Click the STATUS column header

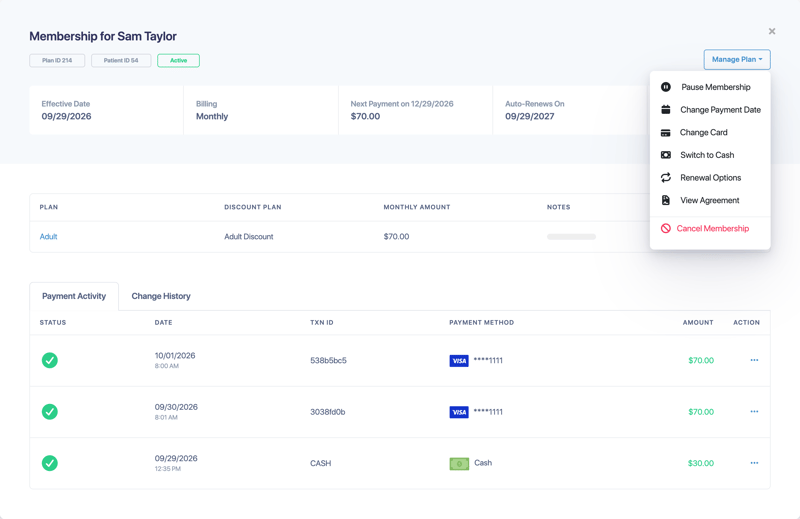(53, 323)
